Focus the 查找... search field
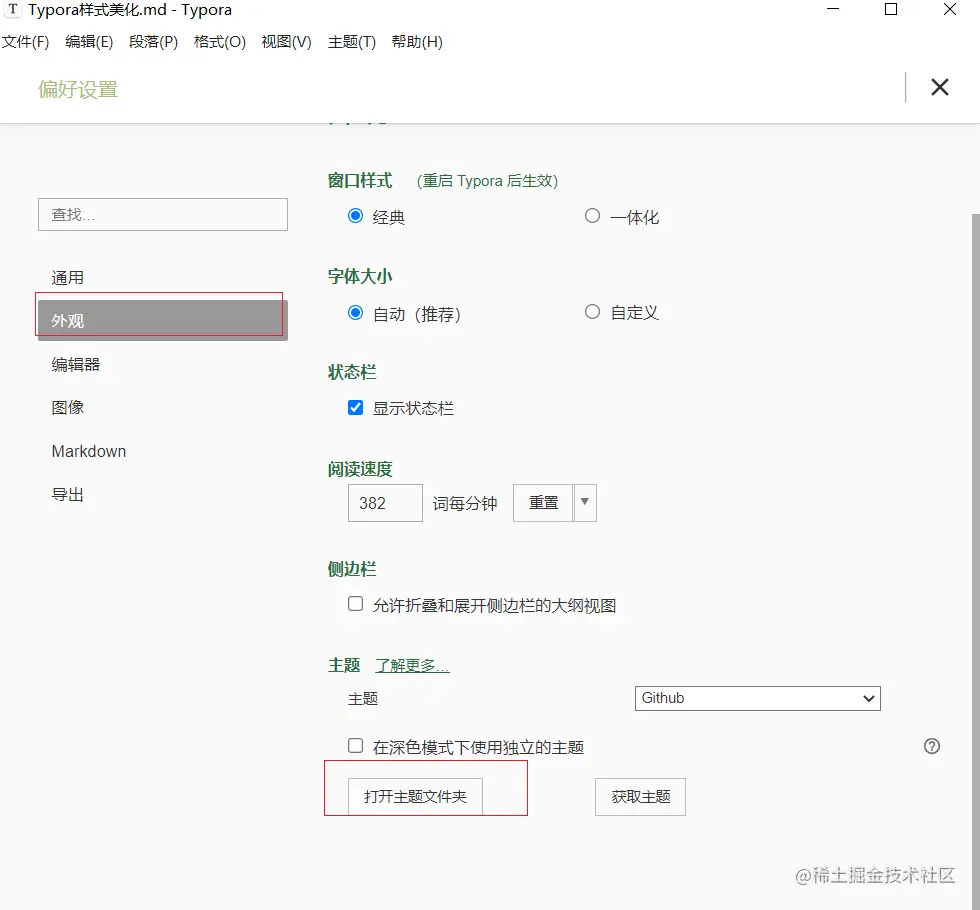980x910 pixels. point(162,214)
